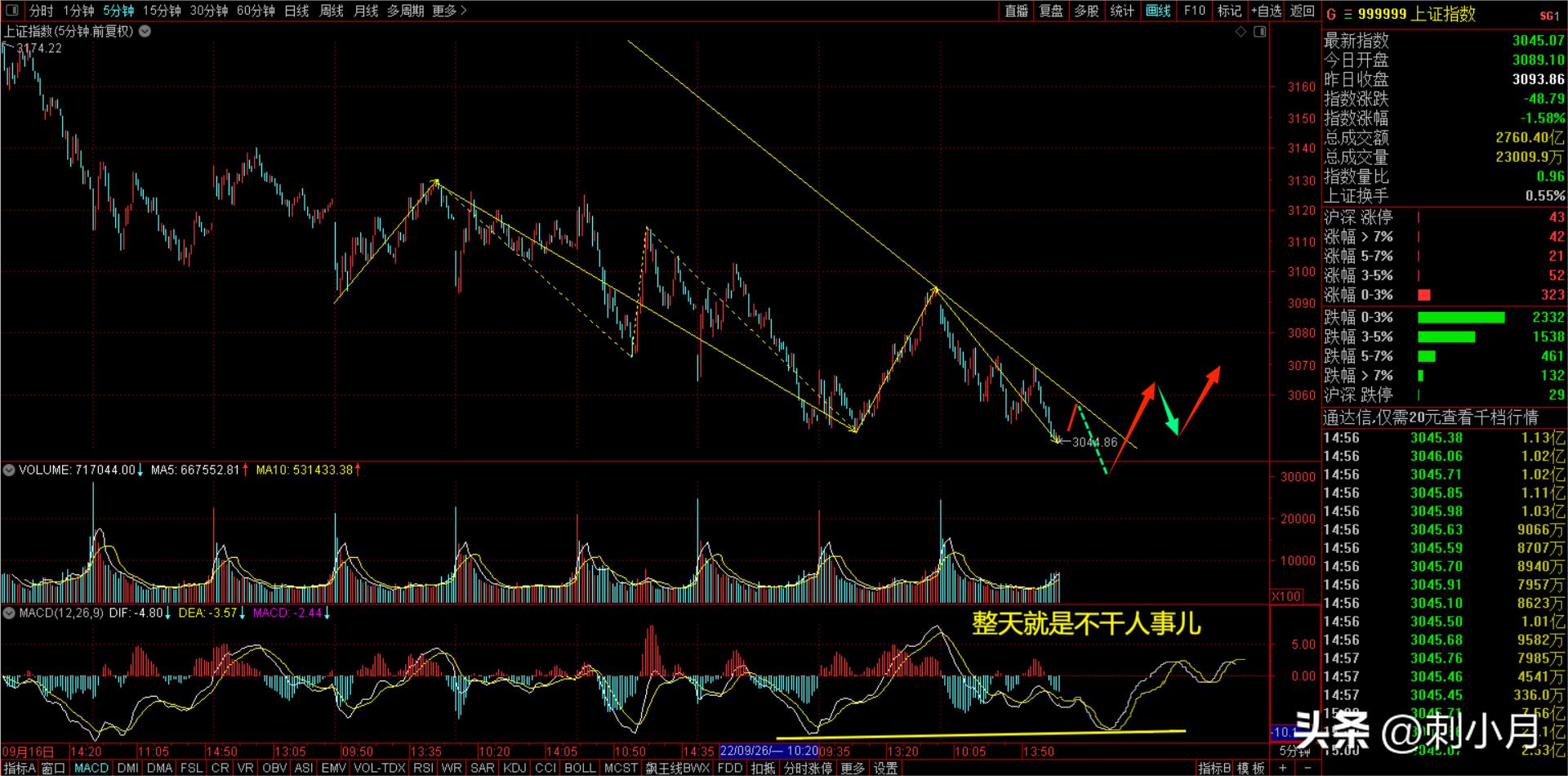
Task: Expand the MACD indicator options
Action: point(9,613)
